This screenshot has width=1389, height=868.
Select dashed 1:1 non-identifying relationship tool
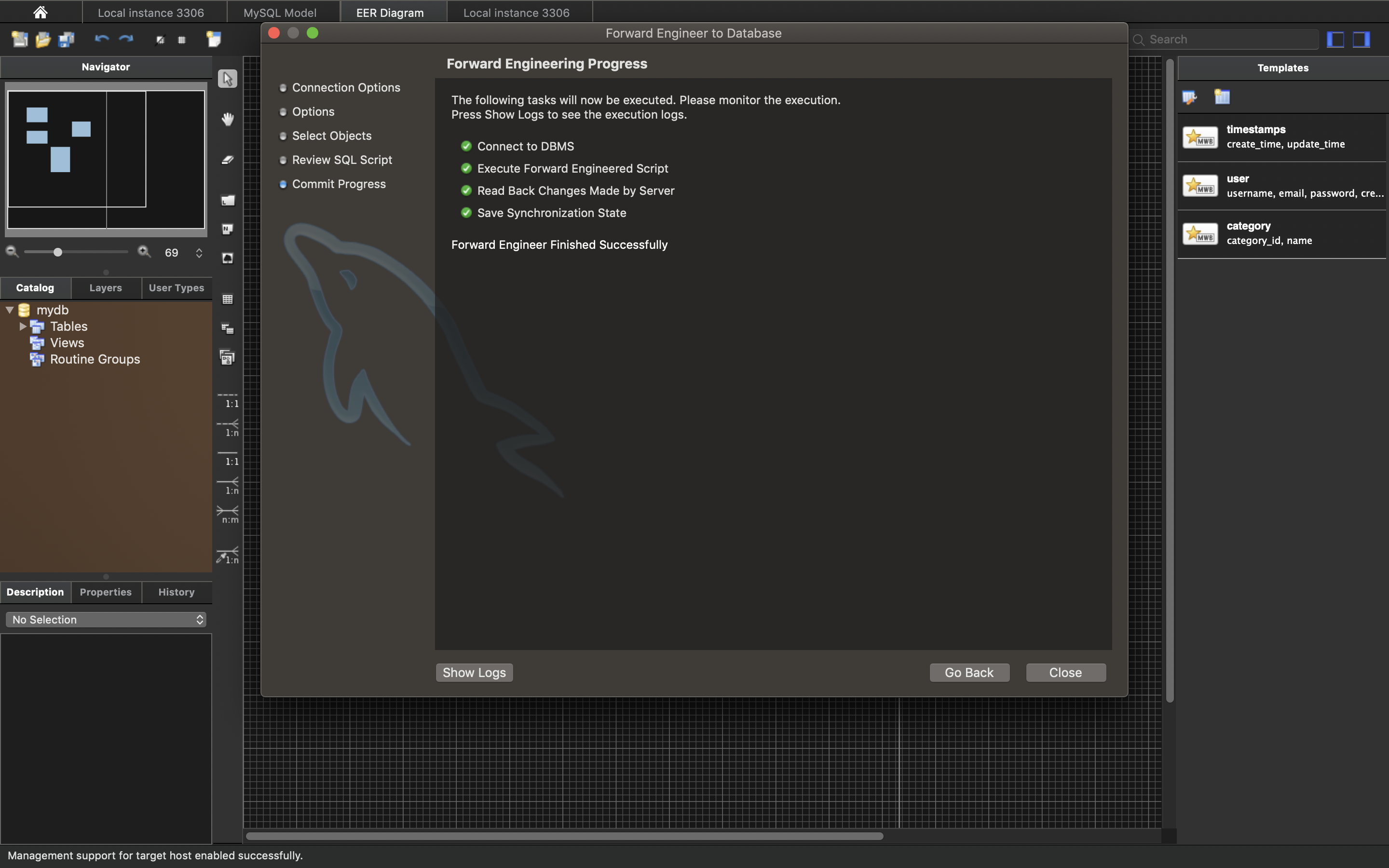pyautogui.click(x=228, y=400)
